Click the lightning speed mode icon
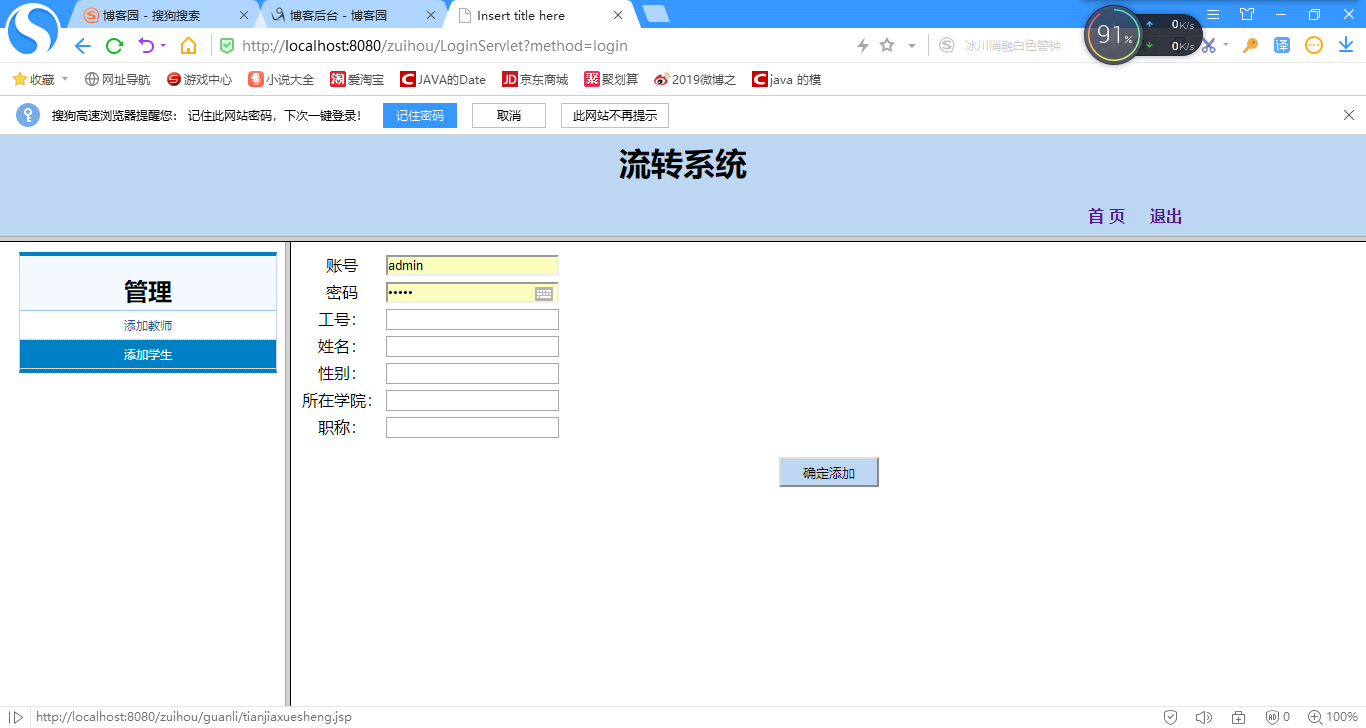 click(863, 46)
